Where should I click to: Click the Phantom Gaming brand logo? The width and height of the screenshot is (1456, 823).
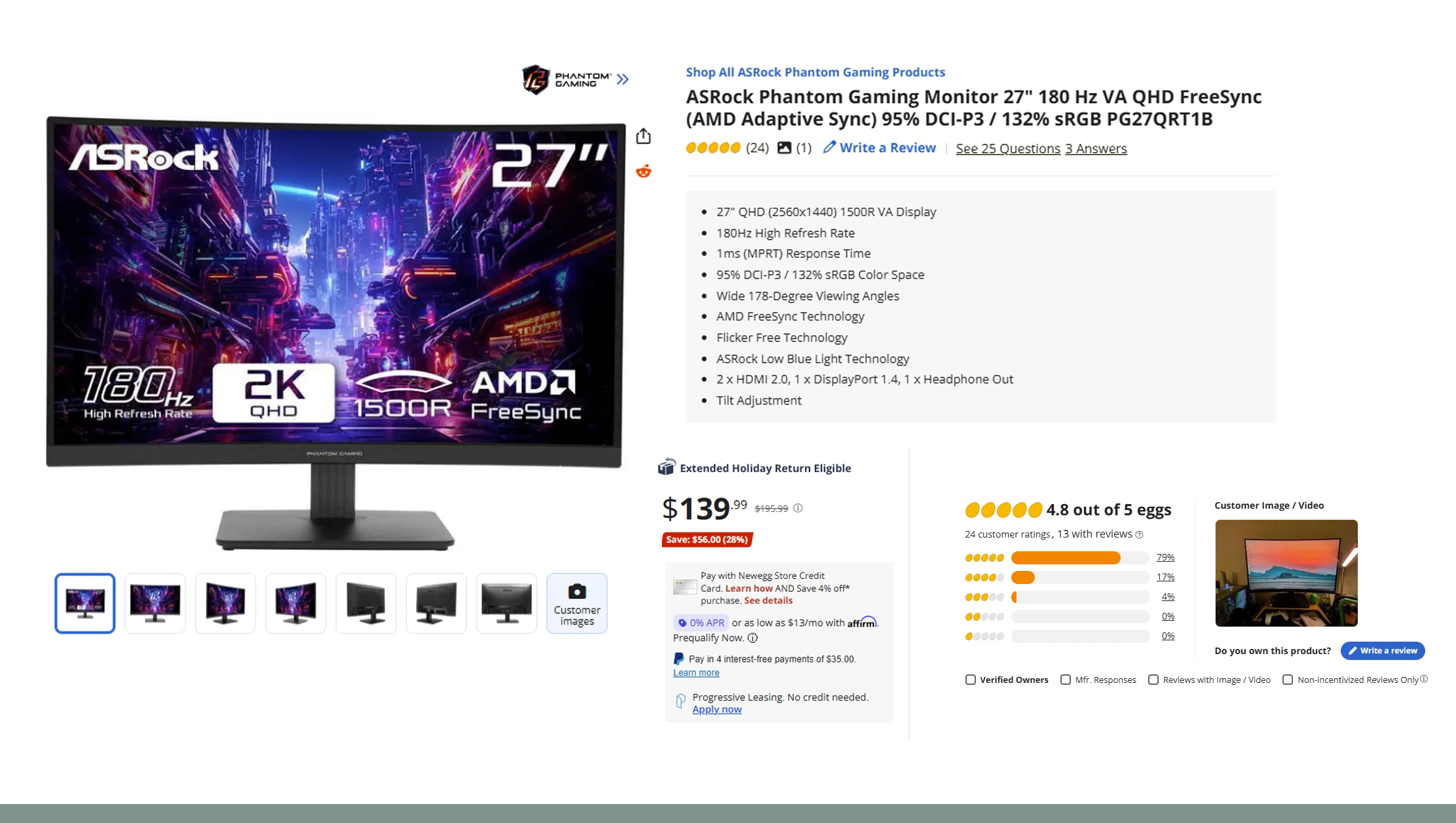coord(567,79)
